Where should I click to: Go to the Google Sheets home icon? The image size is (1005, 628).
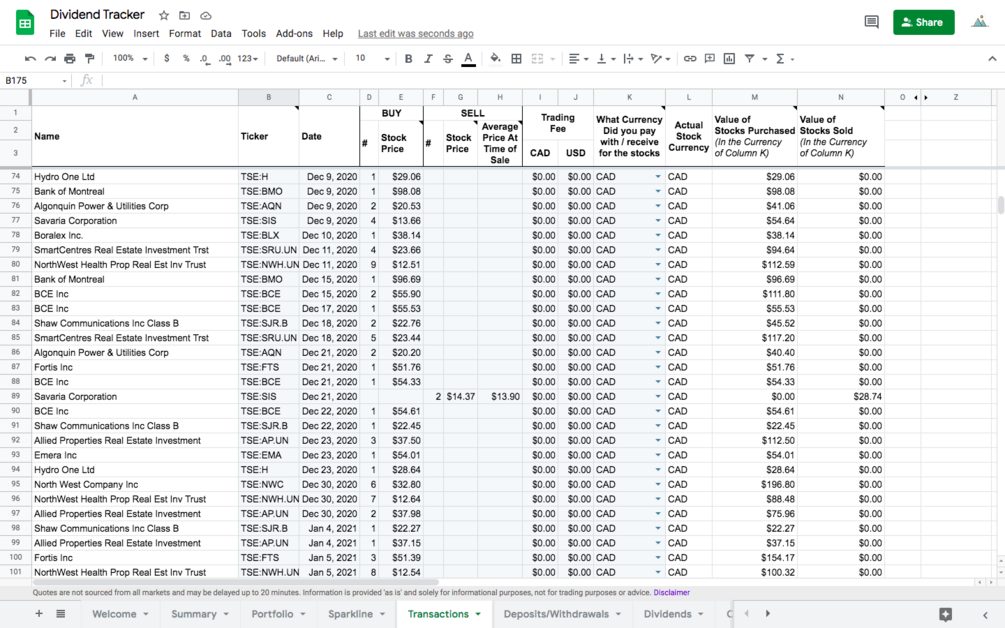tap(25, 23)
